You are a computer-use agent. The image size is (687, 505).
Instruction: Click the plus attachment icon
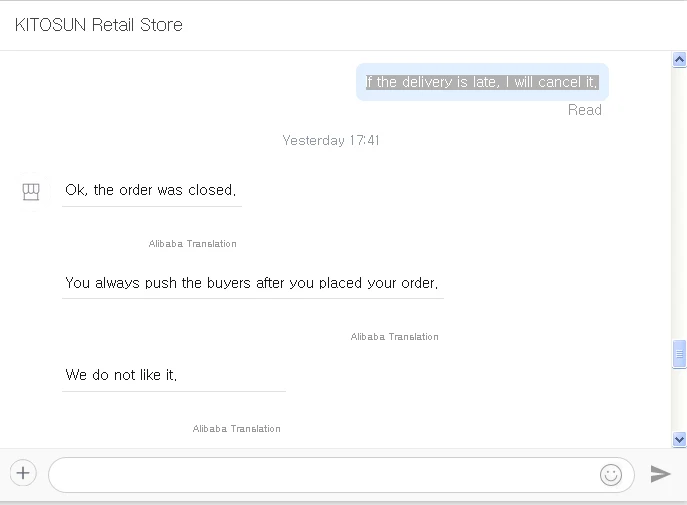tap(23, 473)
